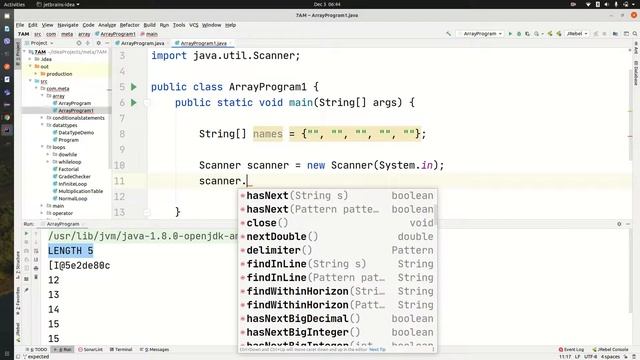Select the ArrayProgram1.java editor tab
The width and height of the screenshot is (640, 360).
pos(203,43)
